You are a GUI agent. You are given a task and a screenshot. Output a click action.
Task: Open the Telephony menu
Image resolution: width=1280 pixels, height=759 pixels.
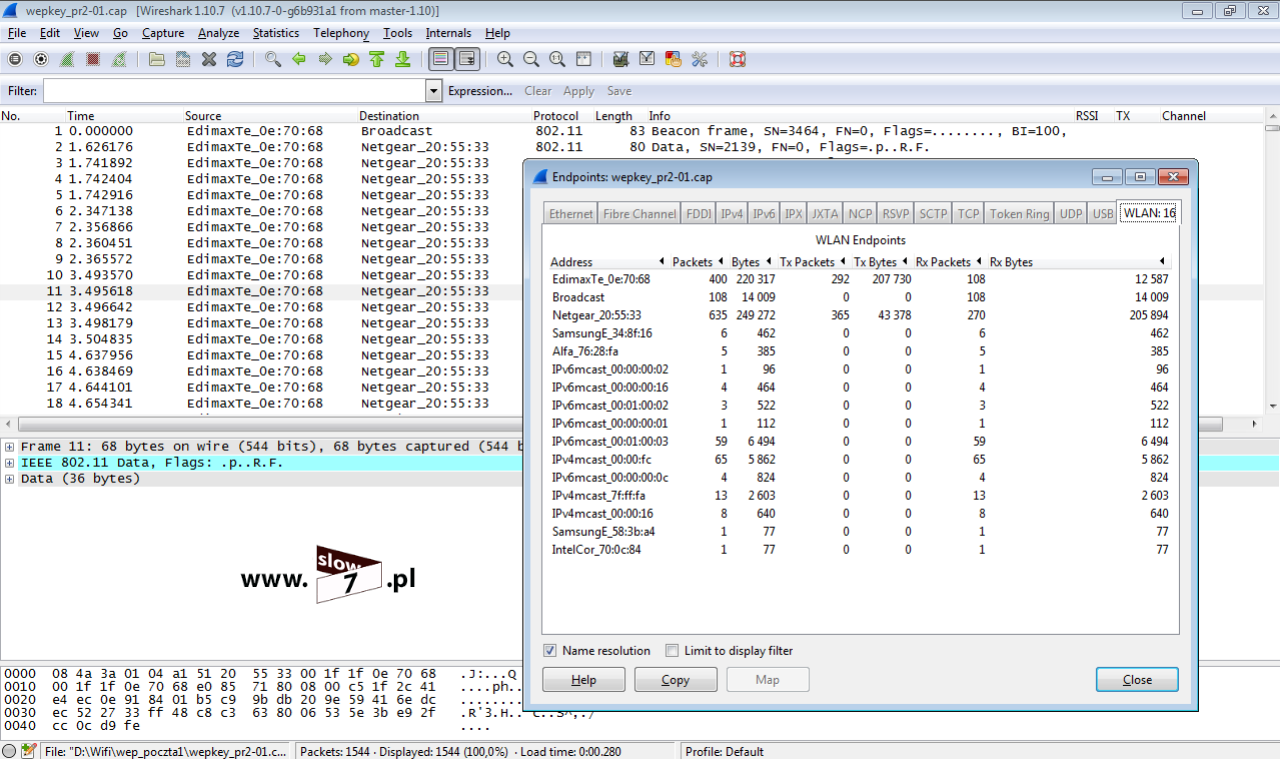[341, 33]
